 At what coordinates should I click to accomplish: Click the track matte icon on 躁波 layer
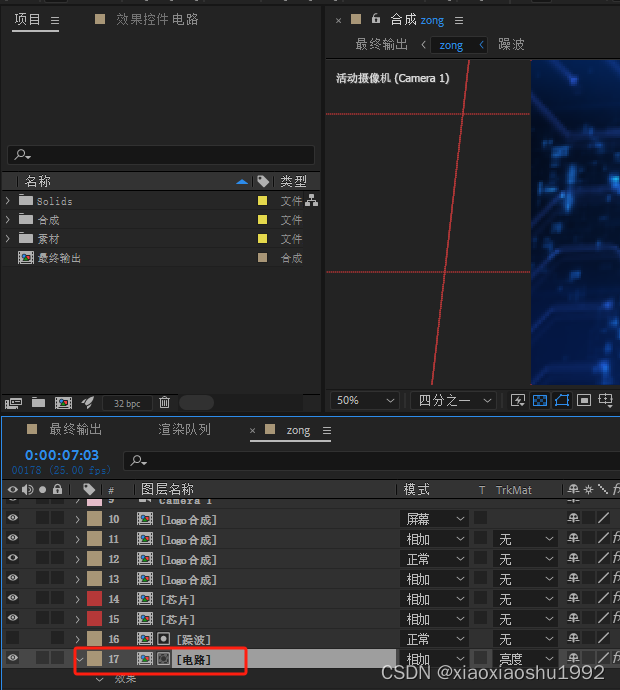[x=163, y=639]
